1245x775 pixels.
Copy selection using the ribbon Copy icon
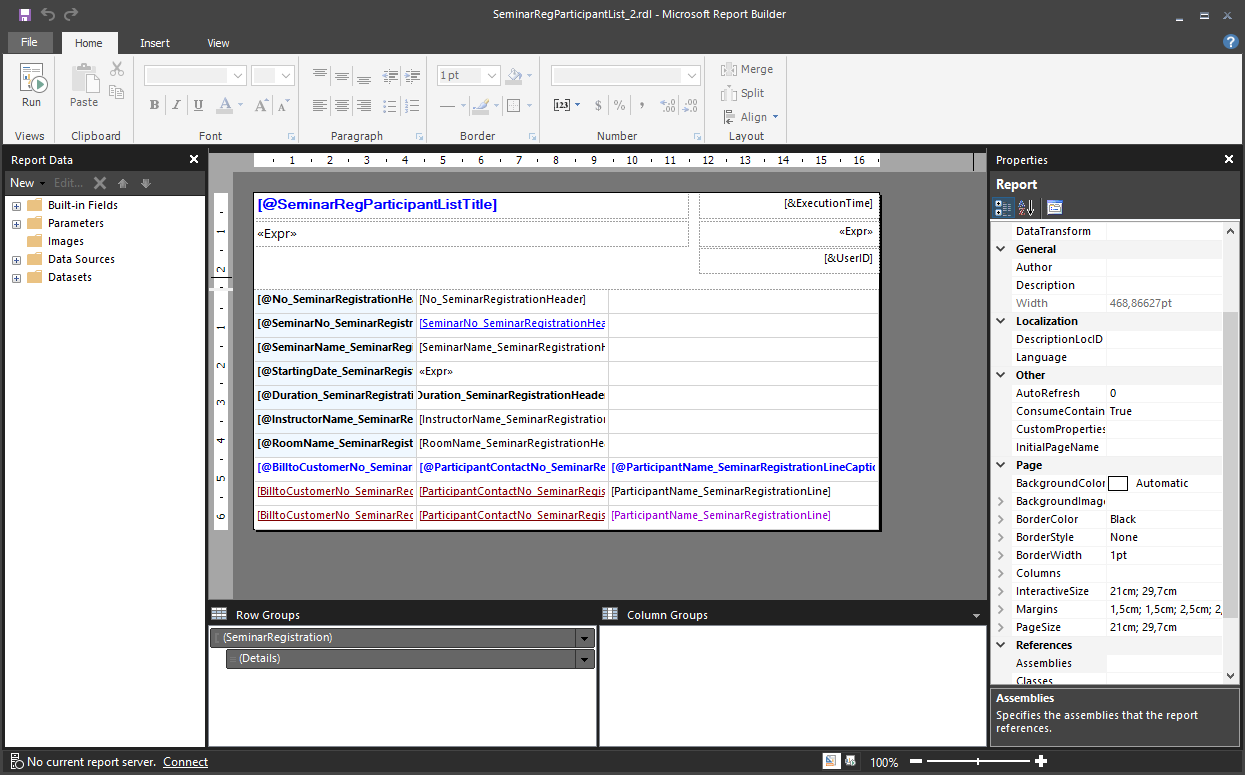117,92
